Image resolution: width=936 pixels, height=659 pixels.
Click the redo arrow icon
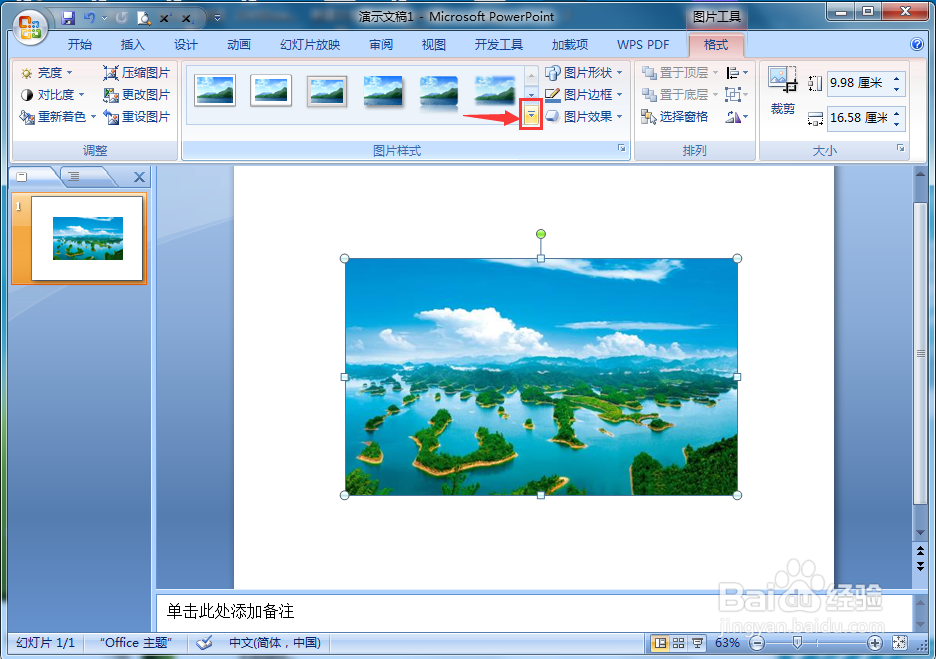point(122,18)
